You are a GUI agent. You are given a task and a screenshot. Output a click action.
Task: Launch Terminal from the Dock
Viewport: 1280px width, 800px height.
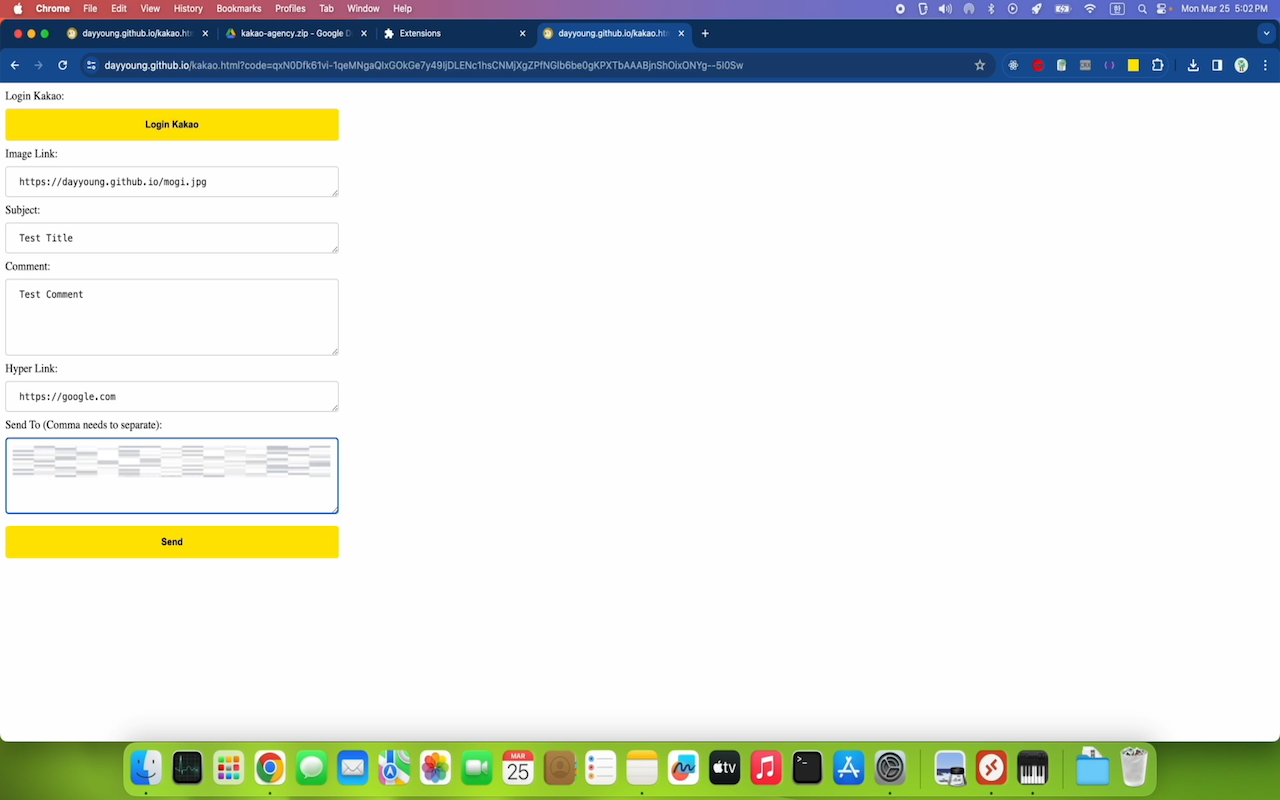tap(807, 768)
